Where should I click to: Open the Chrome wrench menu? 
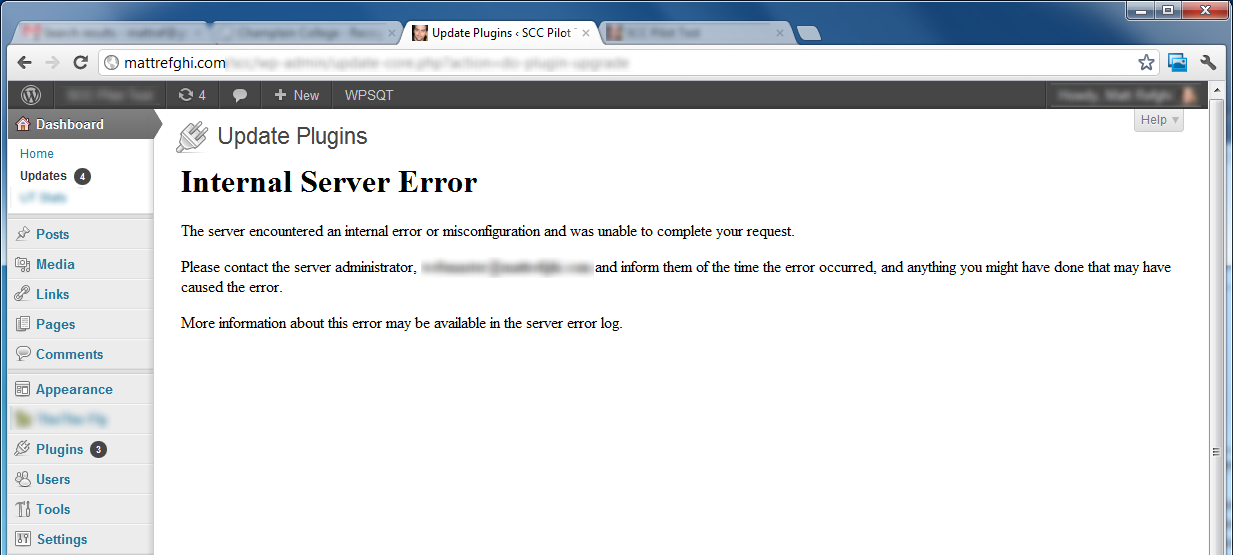(x=1208, y=62)
